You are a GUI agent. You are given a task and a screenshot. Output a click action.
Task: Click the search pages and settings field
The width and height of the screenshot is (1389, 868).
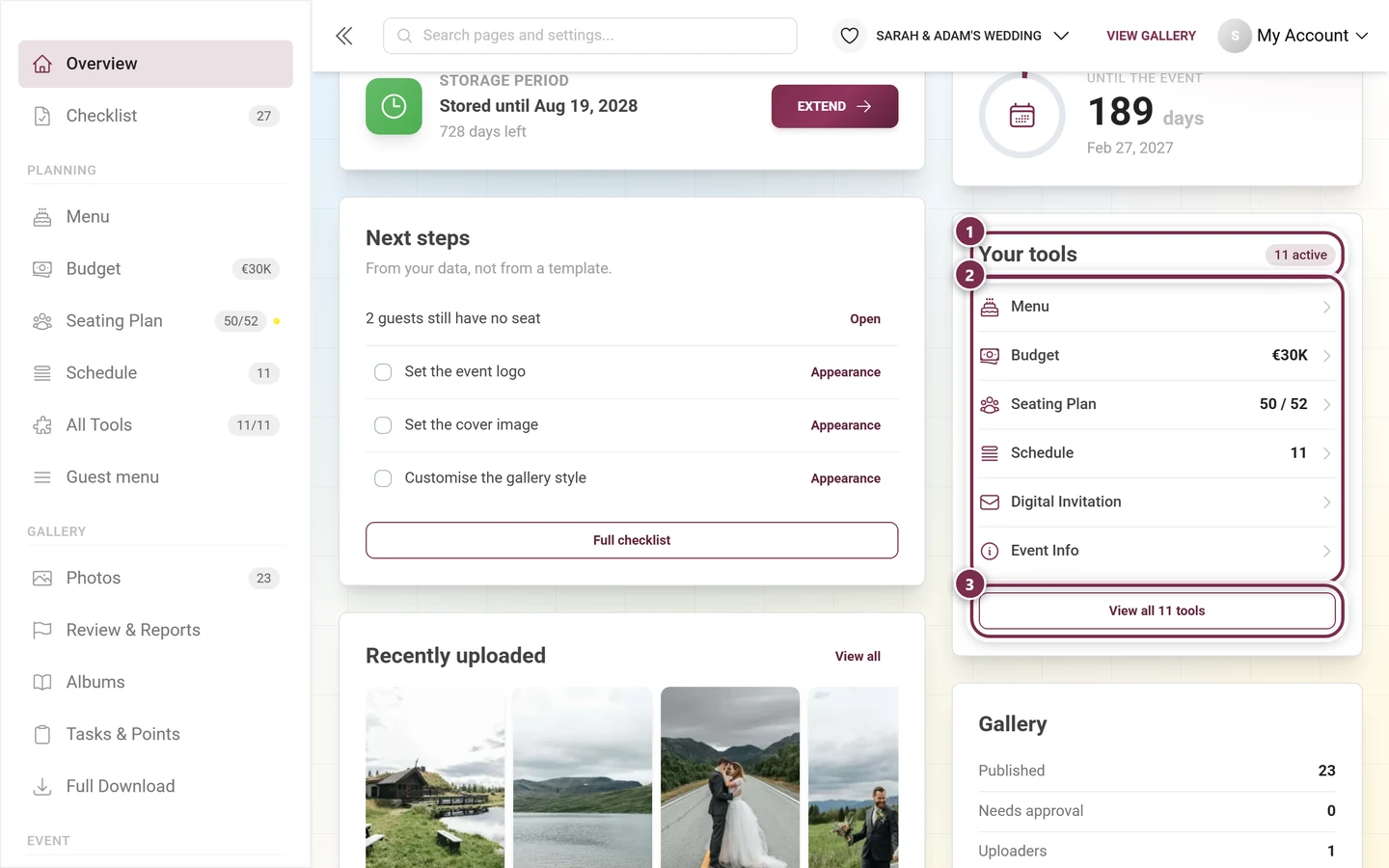pyautogui.click(x=590, y=36)
